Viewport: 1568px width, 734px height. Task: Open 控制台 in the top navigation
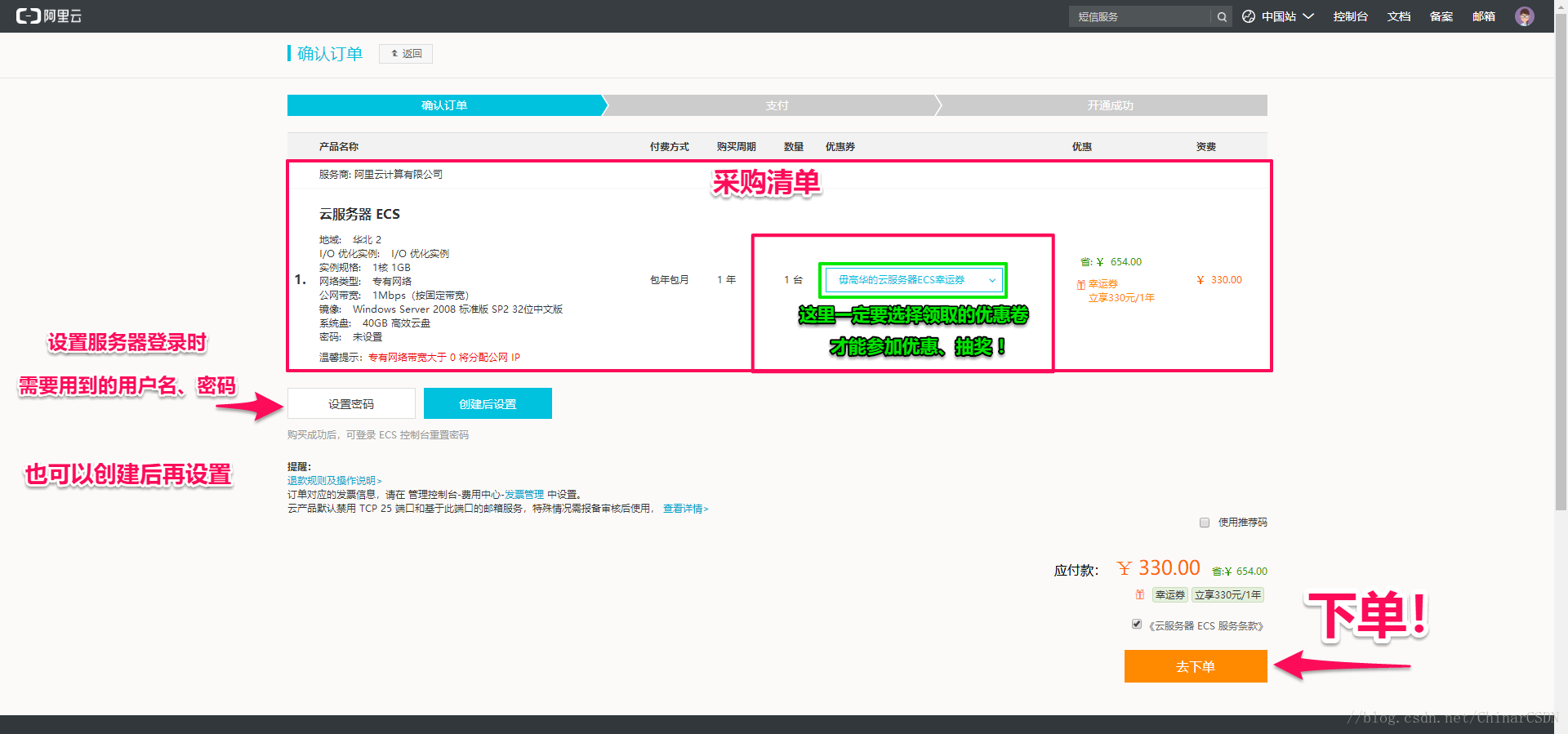(1350, 16)
